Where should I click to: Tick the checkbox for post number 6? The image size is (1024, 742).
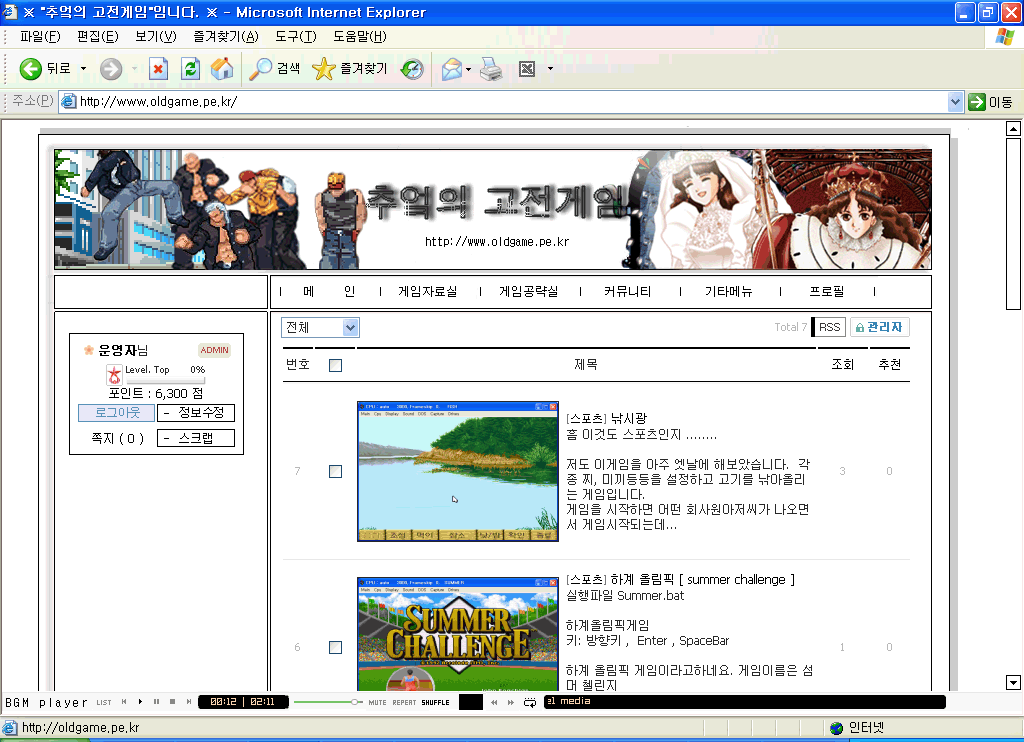[x=335, y=647]
